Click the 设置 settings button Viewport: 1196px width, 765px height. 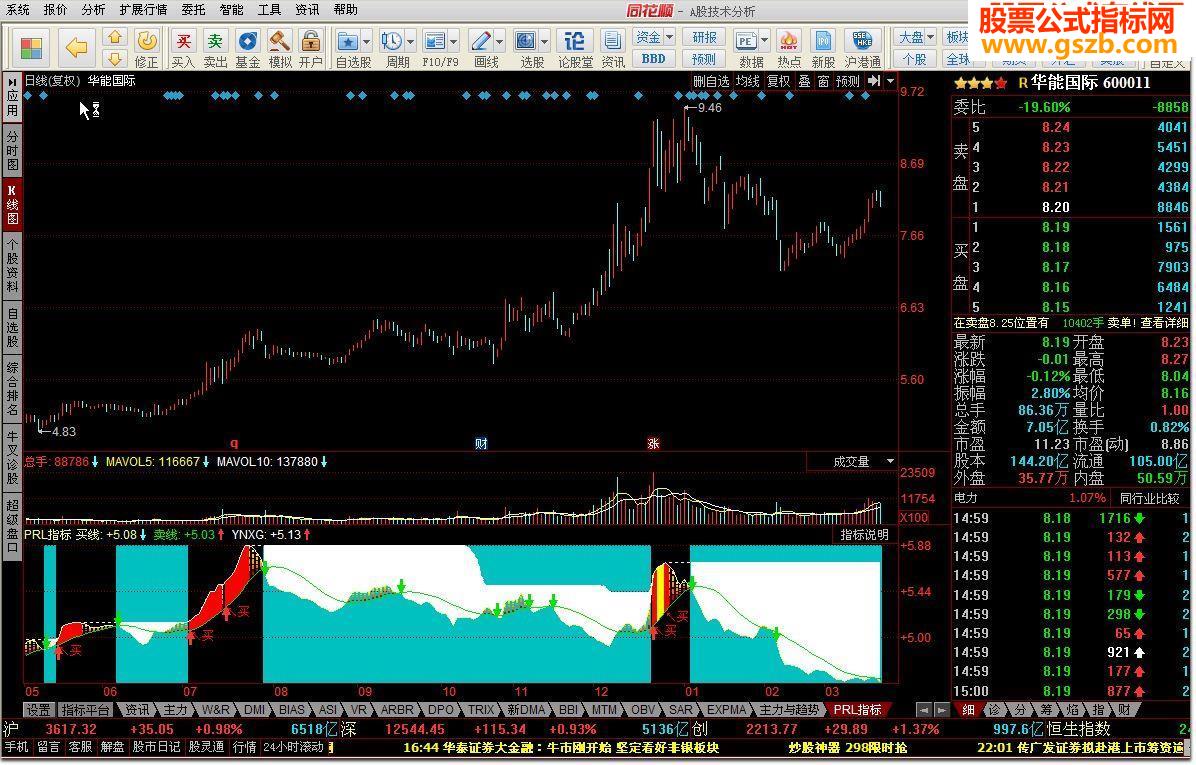click(38, 711)
